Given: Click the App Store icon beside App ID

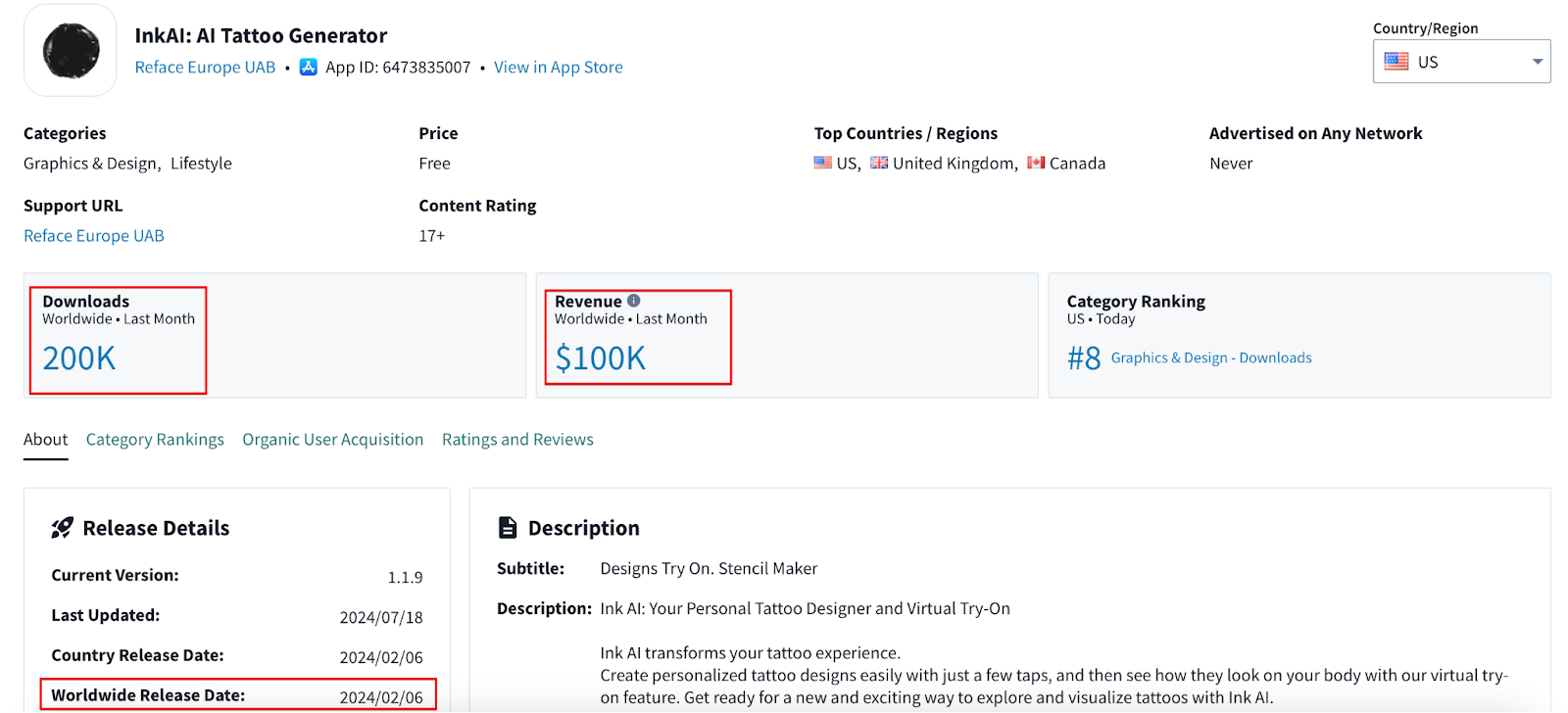Looking at the screenshot, I should tap(308, 67).
